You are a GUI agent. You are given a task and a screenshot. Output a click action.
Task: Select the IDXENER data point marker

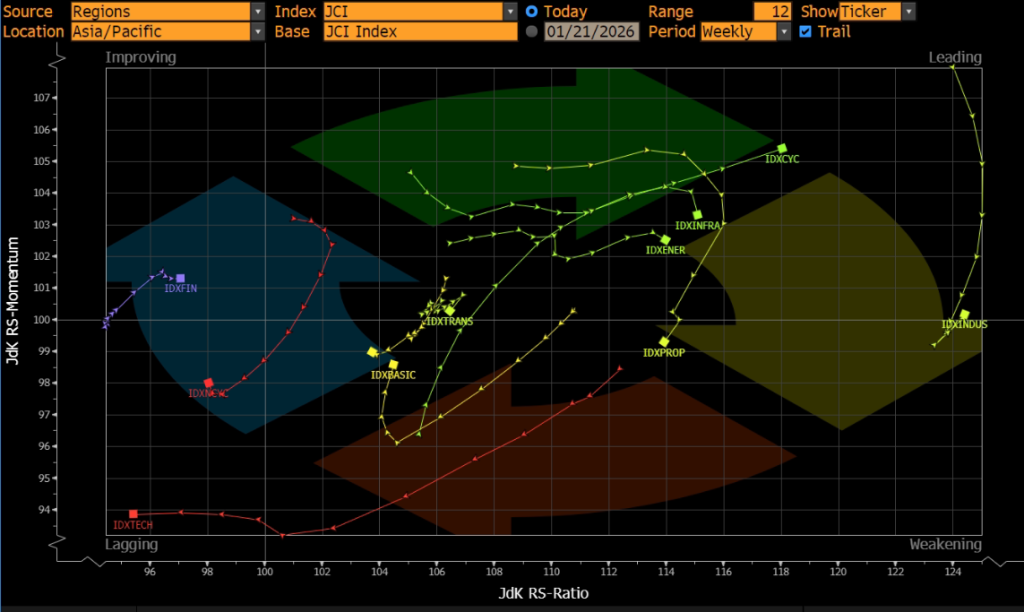coord(665,240)
